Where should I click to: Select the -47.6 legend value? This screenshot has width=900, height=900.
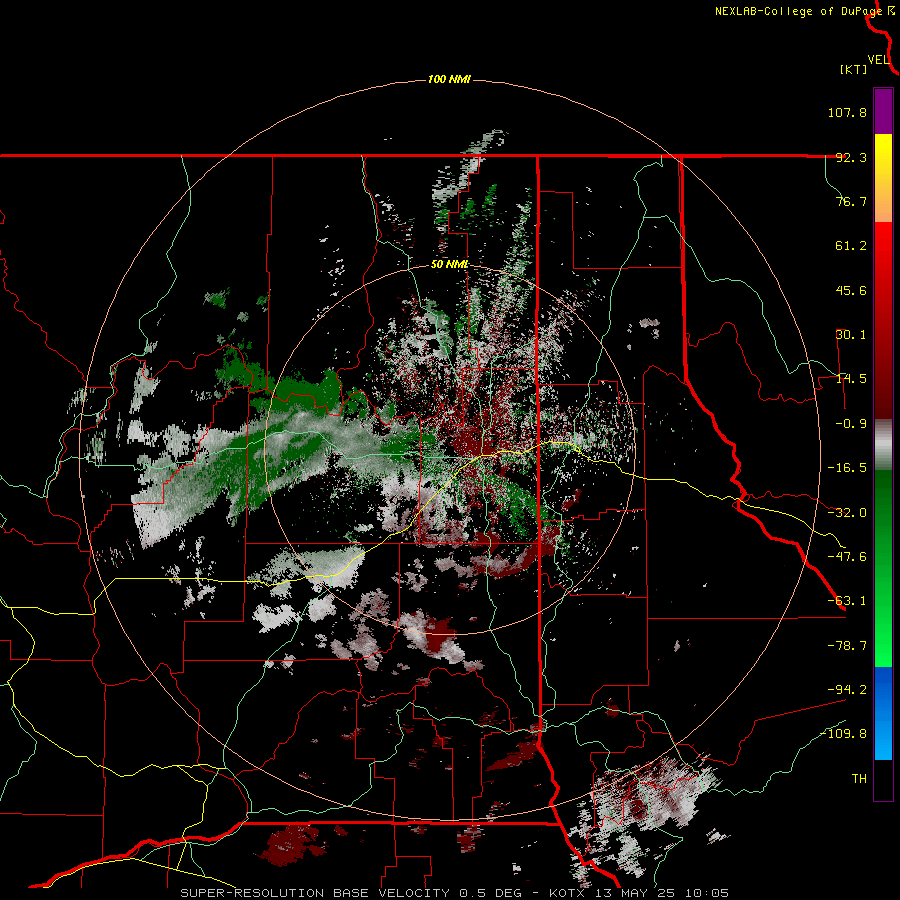tap(847, 557)
